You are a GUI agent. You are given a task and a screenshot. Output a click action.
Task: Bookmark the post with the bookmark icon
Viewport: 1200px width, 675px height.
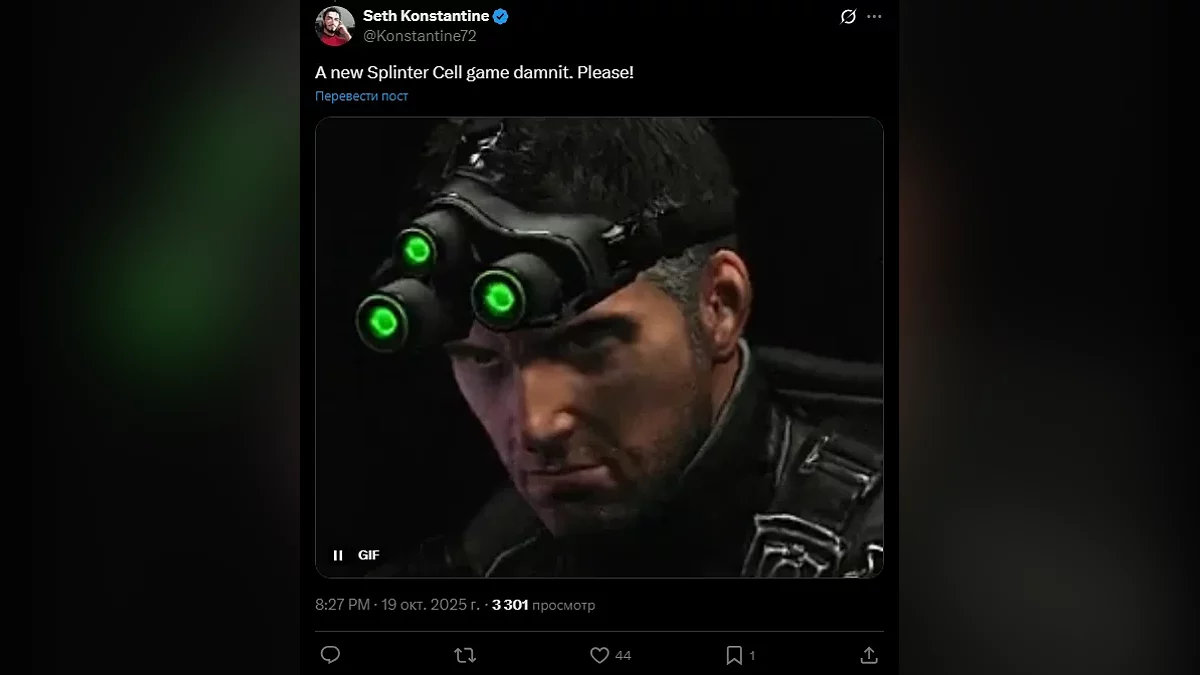pyautogui.click(x=734, y=655)
